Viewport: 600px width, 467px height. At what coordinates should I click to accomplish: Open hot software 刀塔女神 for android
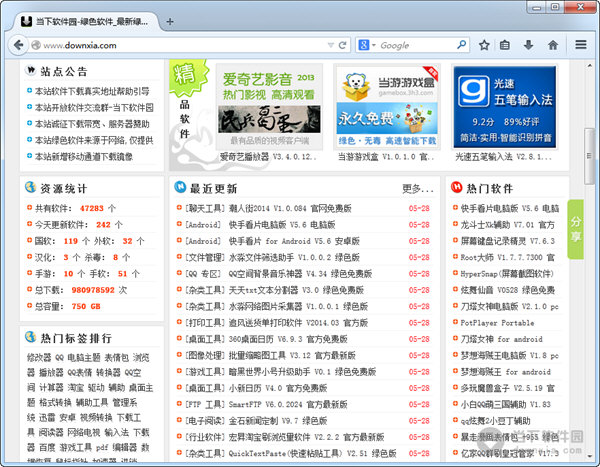tap(501, 339)
